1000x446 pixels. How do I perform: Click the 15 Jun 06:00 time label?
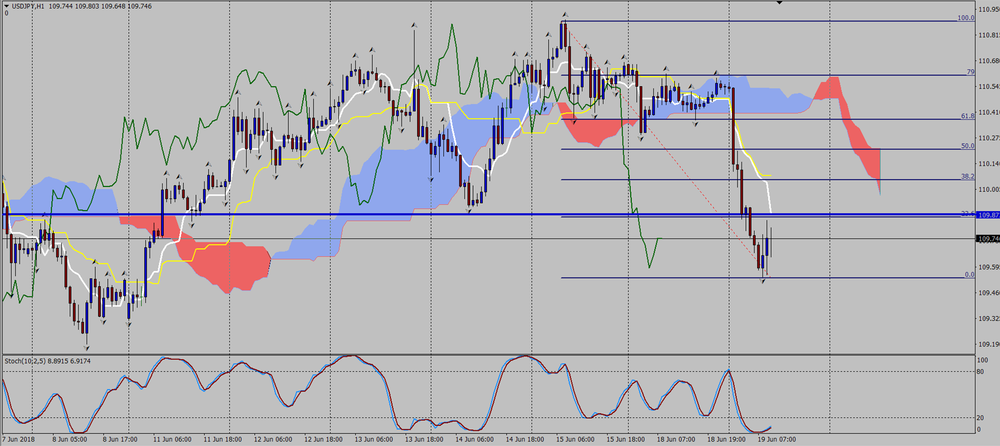point(573,440)
